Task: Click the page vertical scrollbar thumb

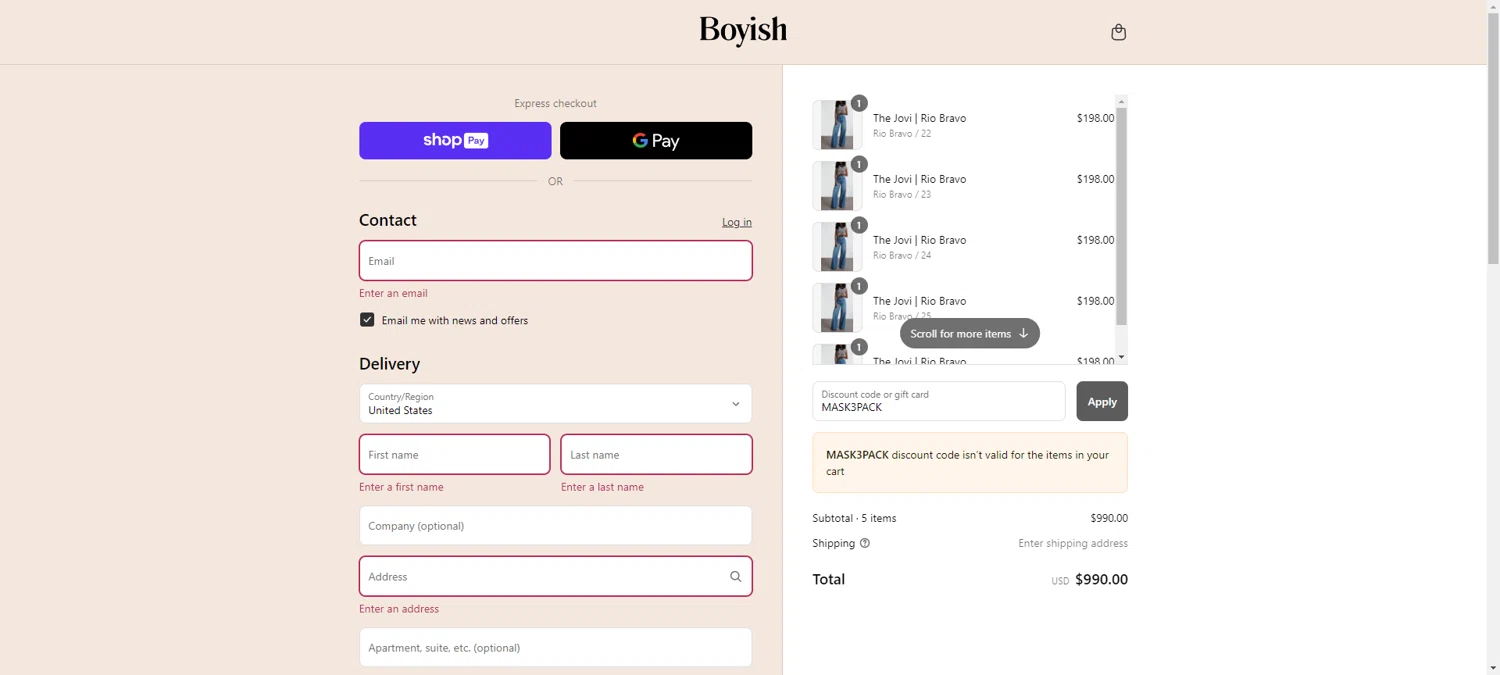Action: (x=1493, y=140)
